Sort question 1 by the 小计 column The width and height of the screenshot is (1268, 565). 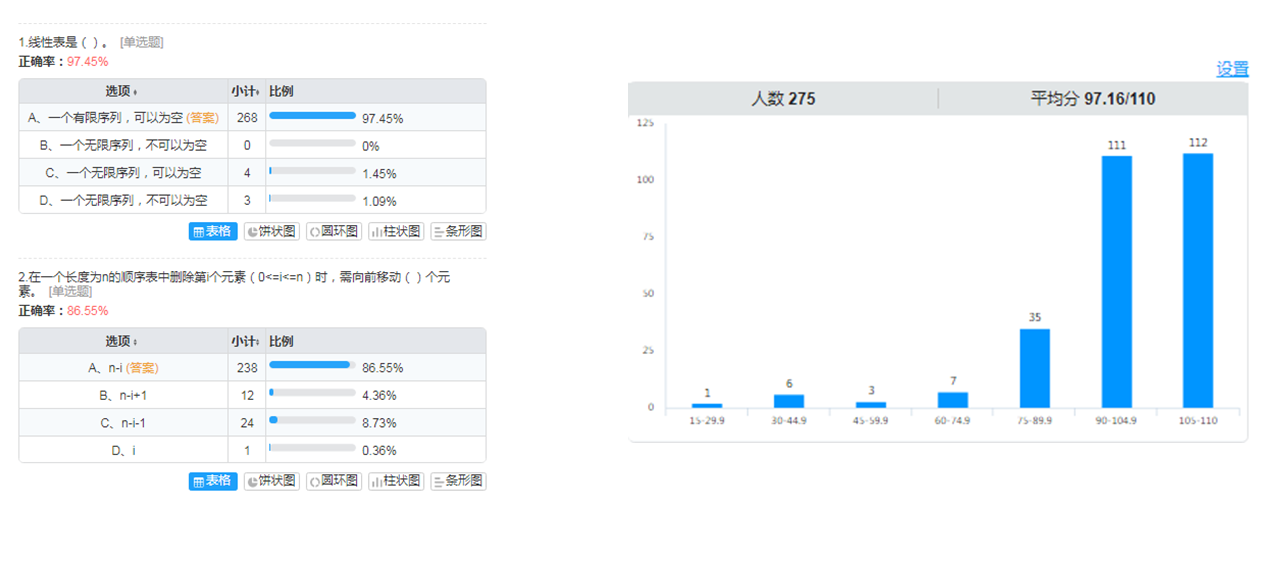pyautogui.click(x=245, y=91)
